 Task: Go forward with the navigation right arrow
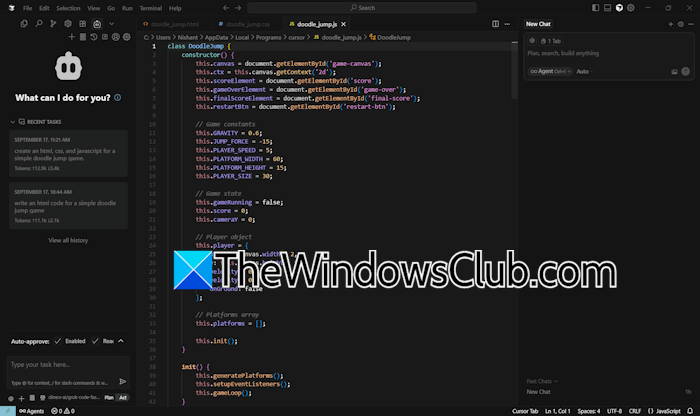[x=238, y=8]
